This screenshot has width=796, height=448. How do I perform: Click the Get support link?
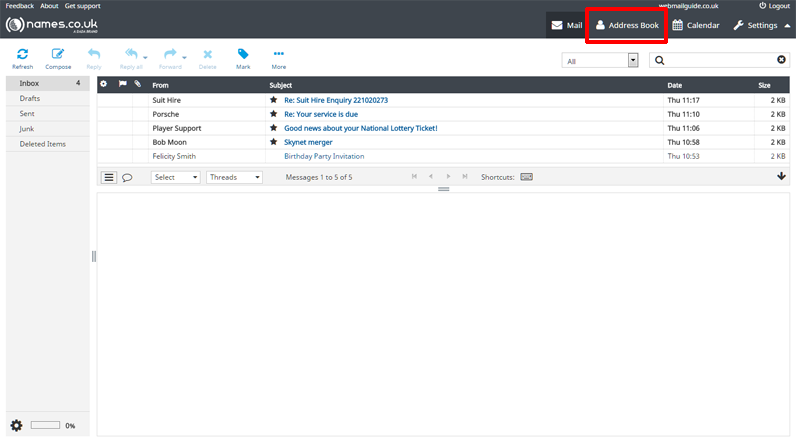tap(82, 6)
